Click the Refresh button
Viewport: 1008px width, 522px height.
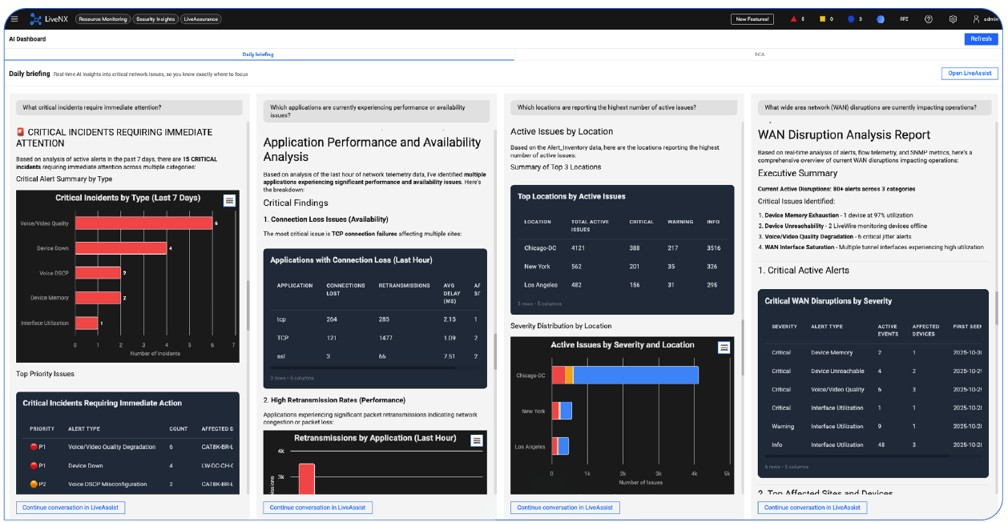click(x=981, y=39)
